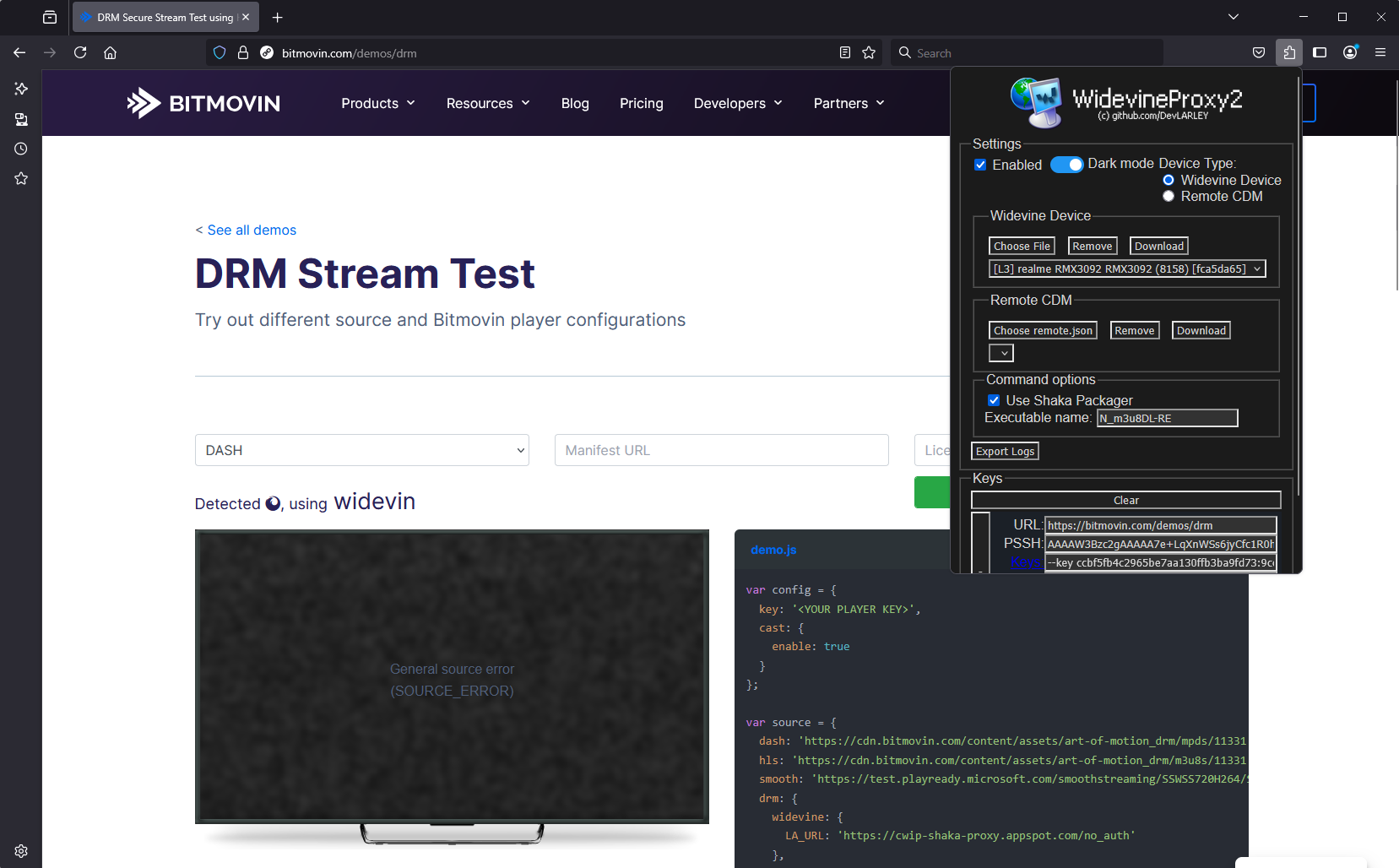The height and width of the screenshot is (868, 1399).
Task: Open the Pricing page
Action: click(642, 103)
